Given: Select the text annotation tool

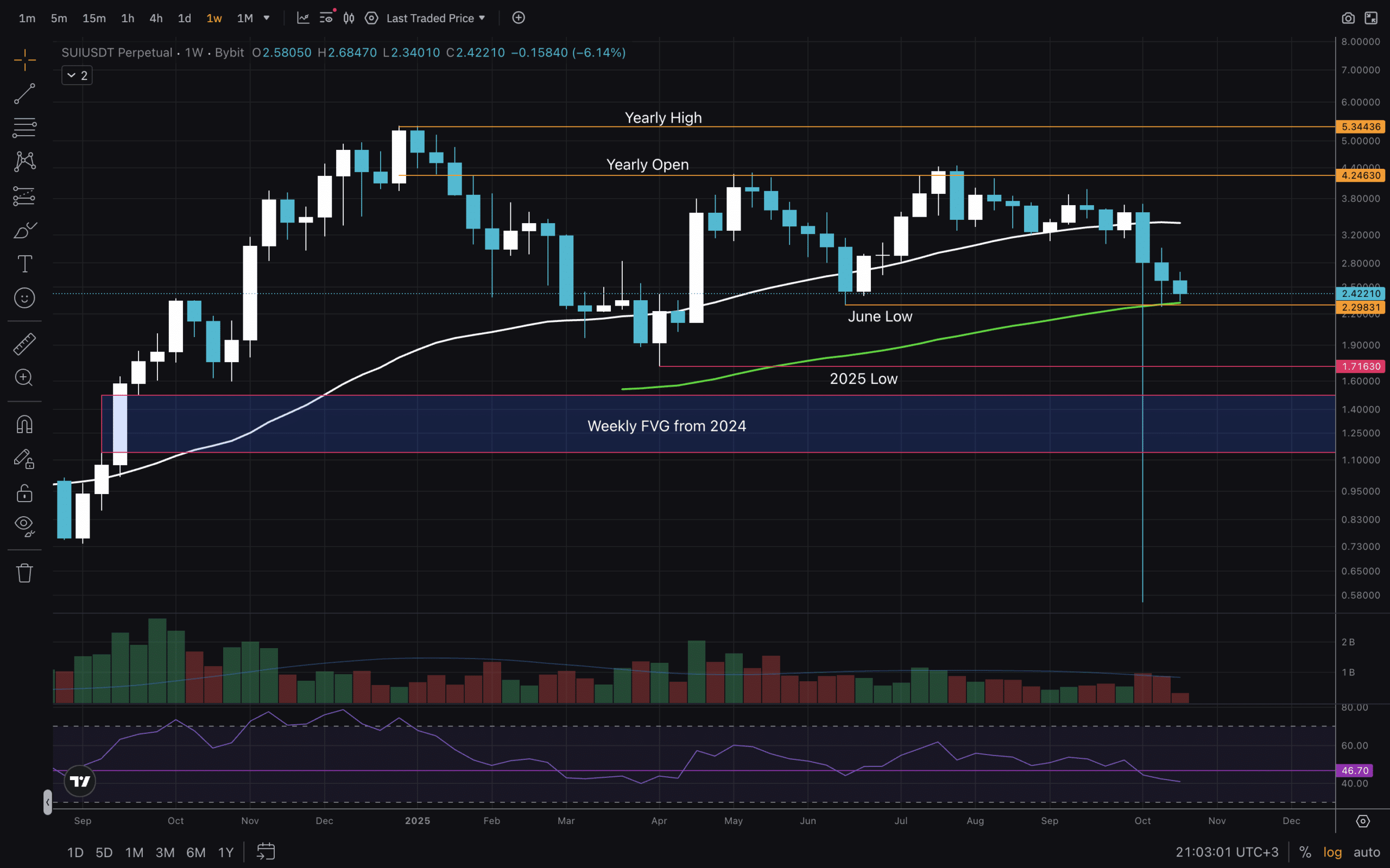Looking at the screenshot, I should coord(24,264).
